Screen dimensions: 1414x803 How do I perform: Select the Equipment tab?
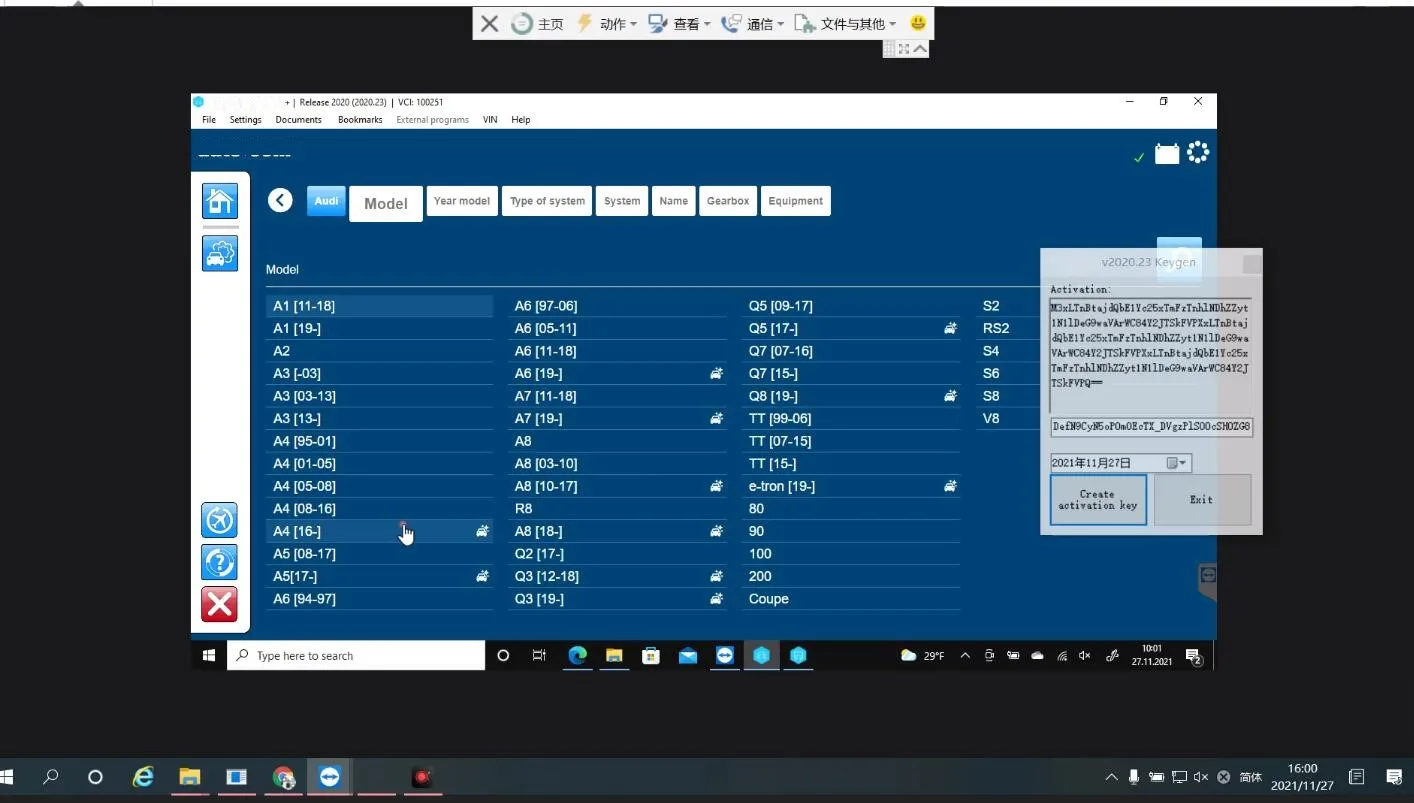(795, 201)
